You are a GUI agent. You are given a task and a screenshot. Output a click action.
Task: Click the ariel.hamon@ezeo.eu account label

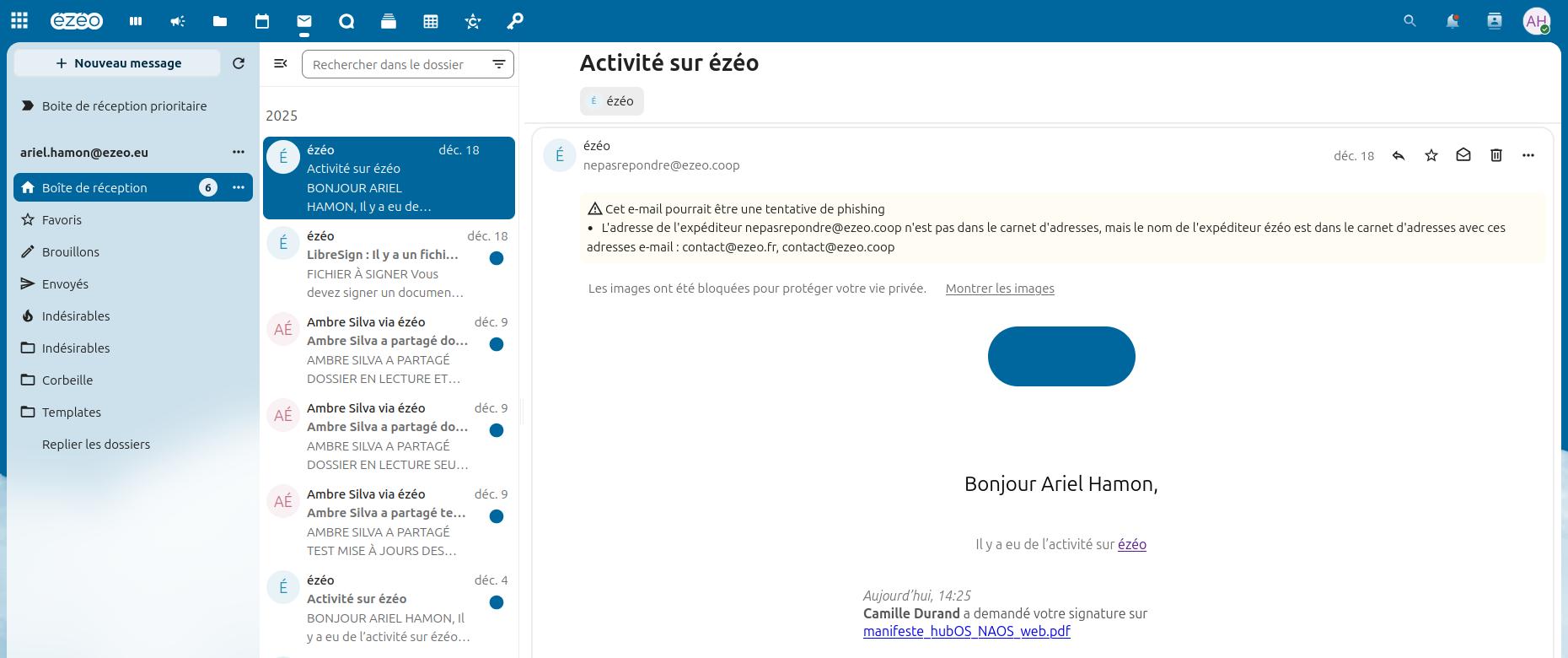[84, 153]
